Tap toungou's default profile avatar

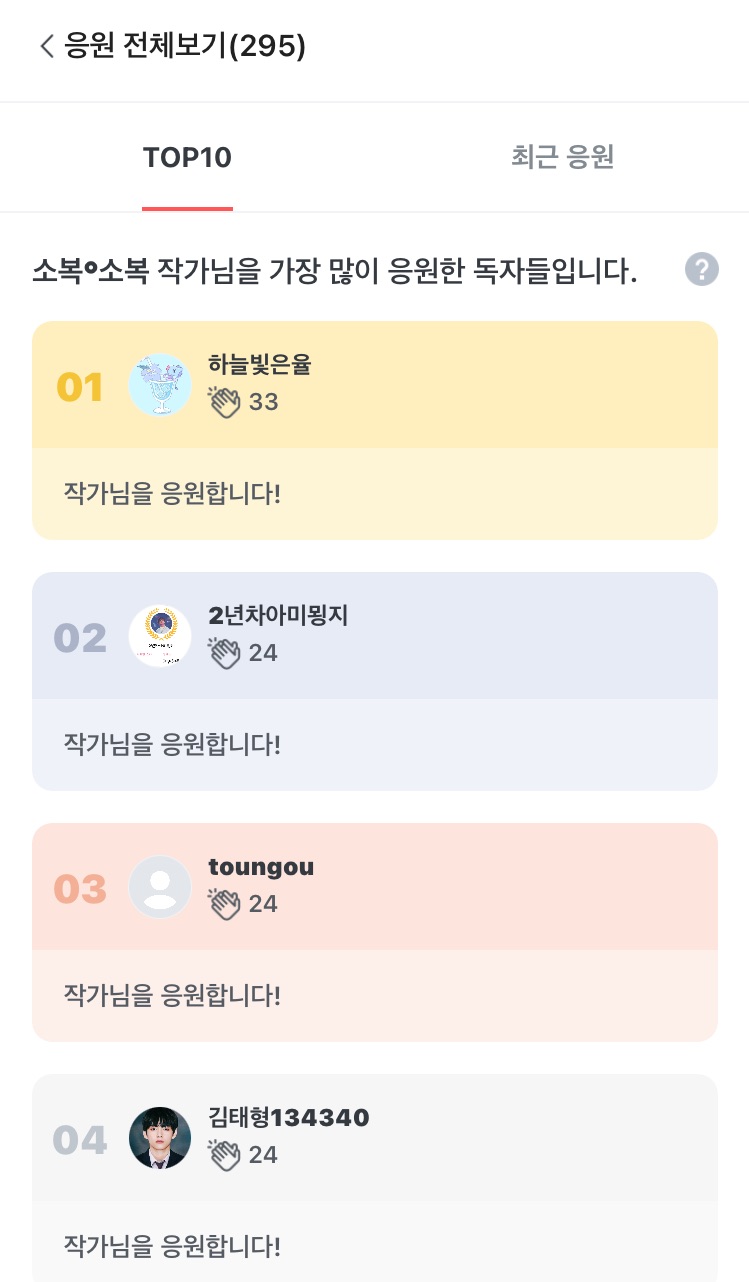point(160,887)
